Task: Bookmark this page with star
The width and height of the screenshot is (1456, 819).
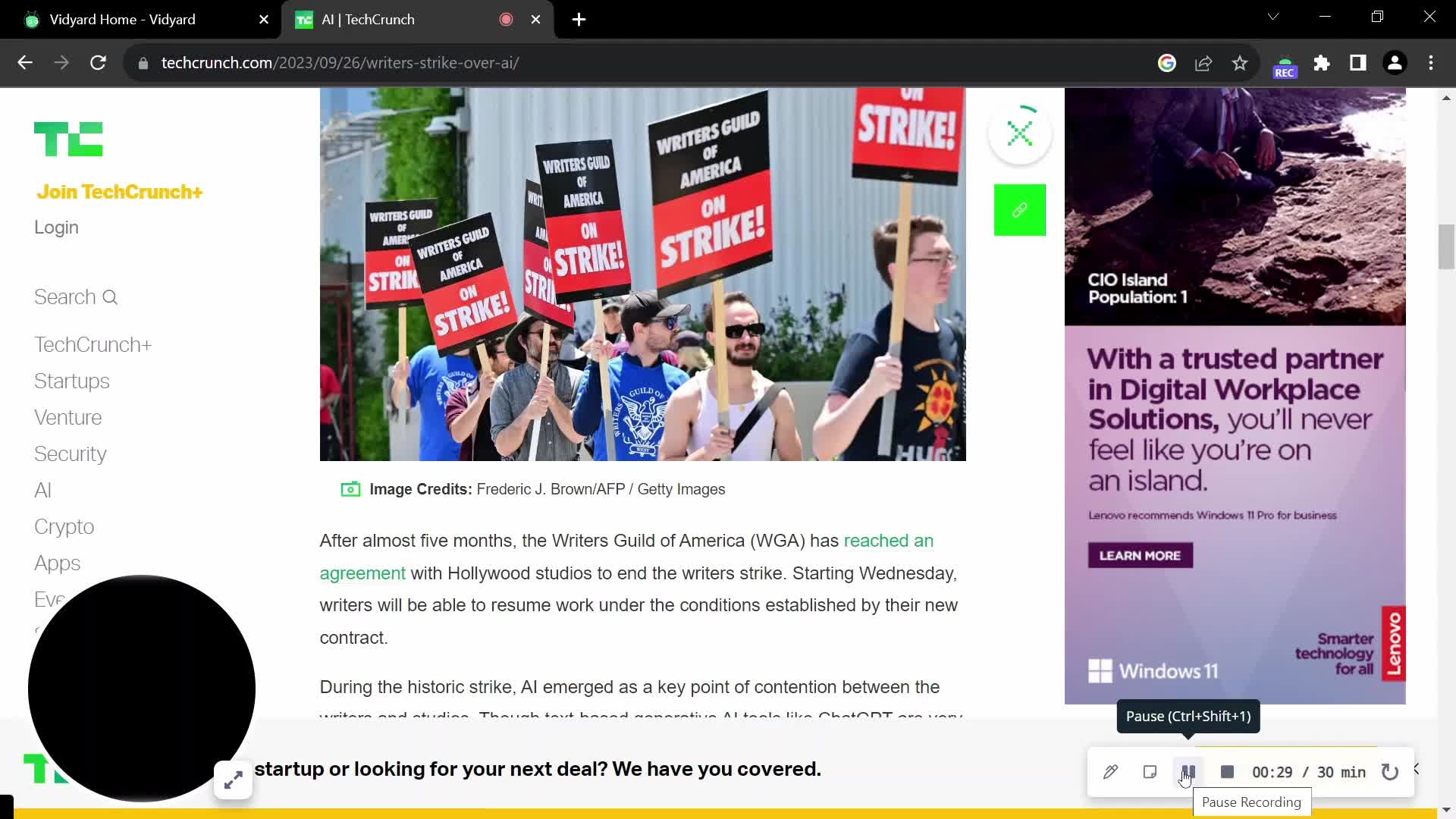Action: pos(1240,63)
